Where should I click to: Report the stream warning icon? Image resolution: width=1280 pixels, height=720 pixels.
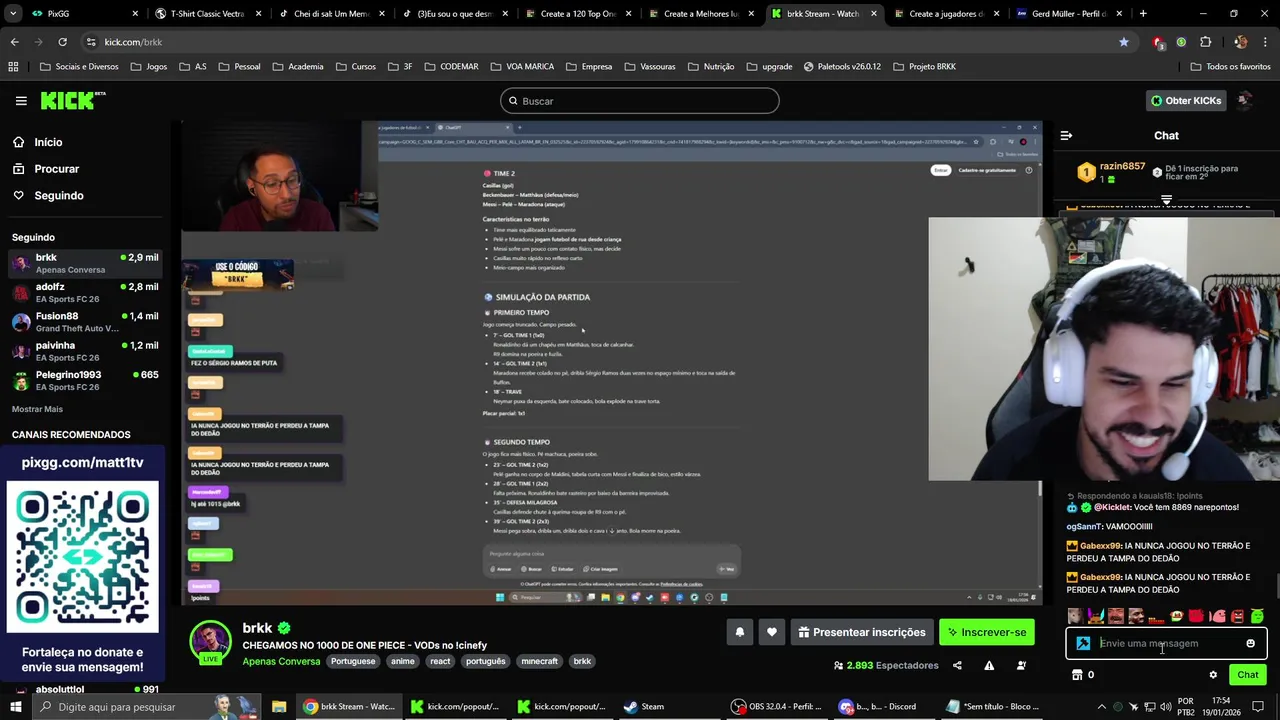[989, 665]
